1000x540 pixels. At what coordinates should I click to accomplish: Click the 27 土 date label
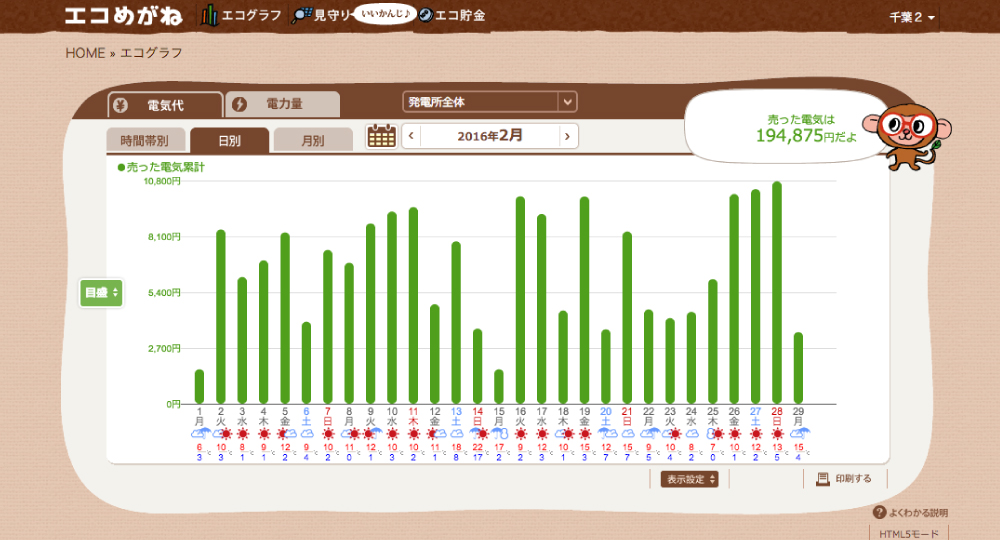(x=756, y=416)
